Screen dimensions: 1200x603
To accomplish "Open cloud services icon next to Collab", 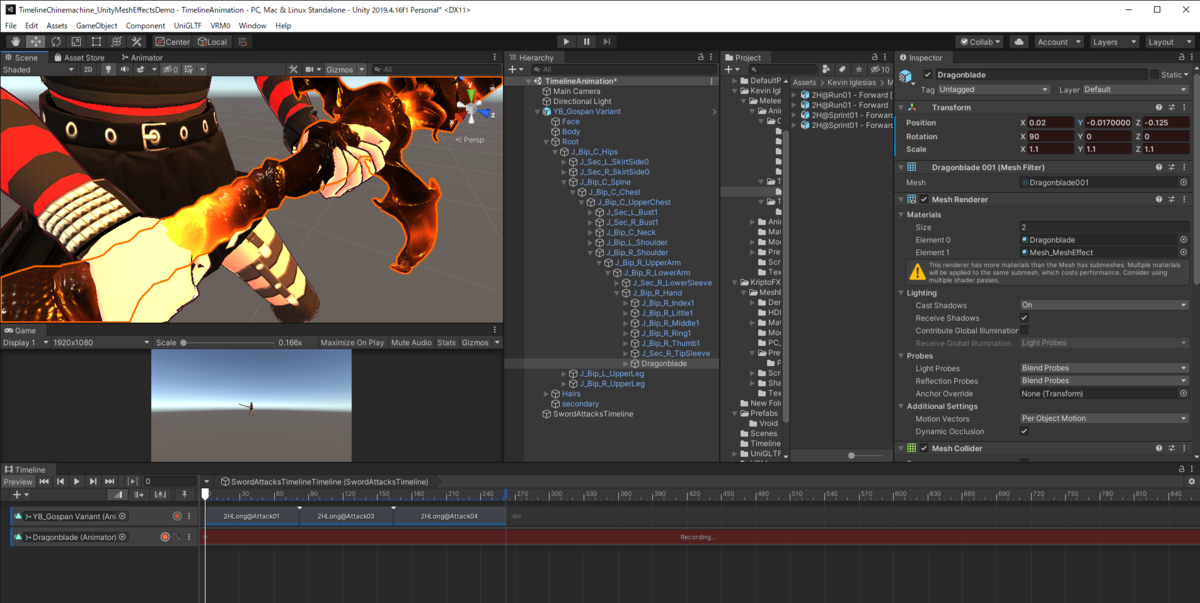I will tap(1018, 42).
